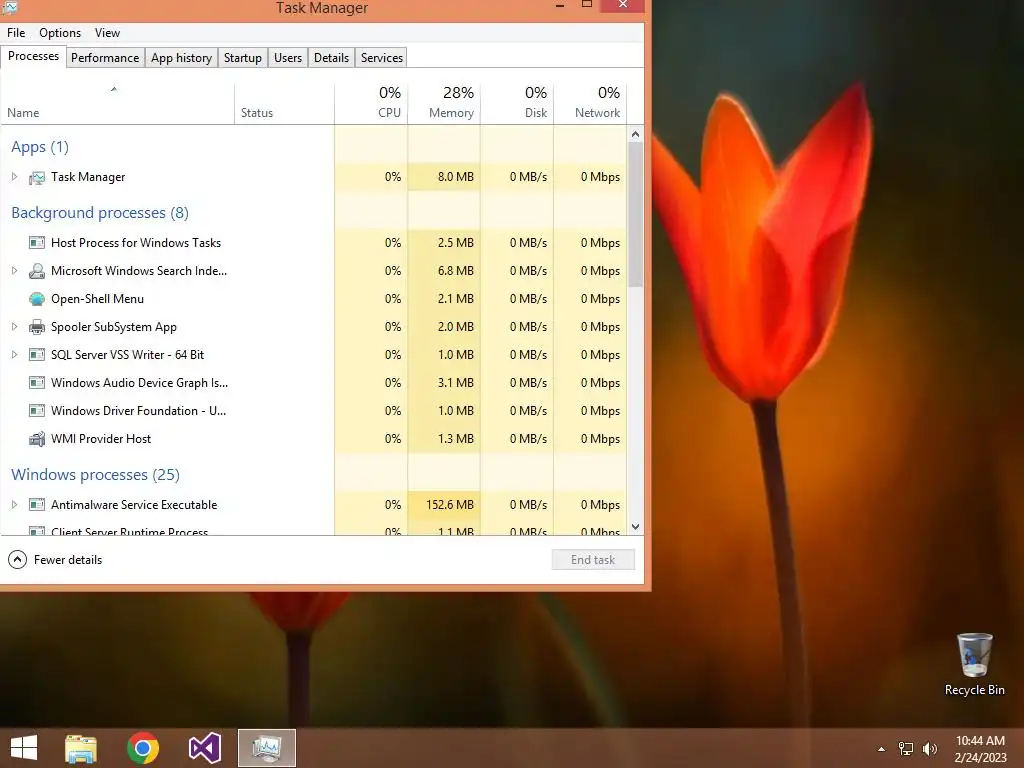Click the process list scrollbar thumb
1024x768 pixels.
click(x=635, y=215)
